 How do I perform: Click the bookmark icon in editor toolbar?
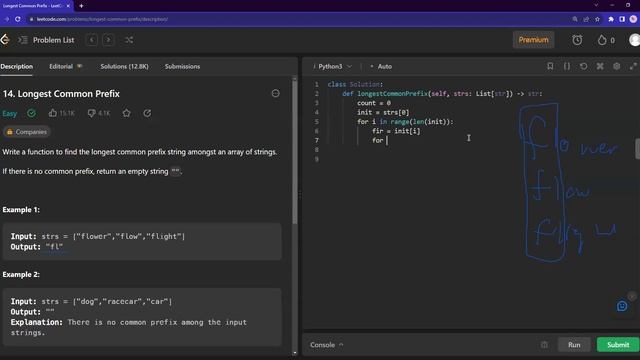(x=550, y=66)
